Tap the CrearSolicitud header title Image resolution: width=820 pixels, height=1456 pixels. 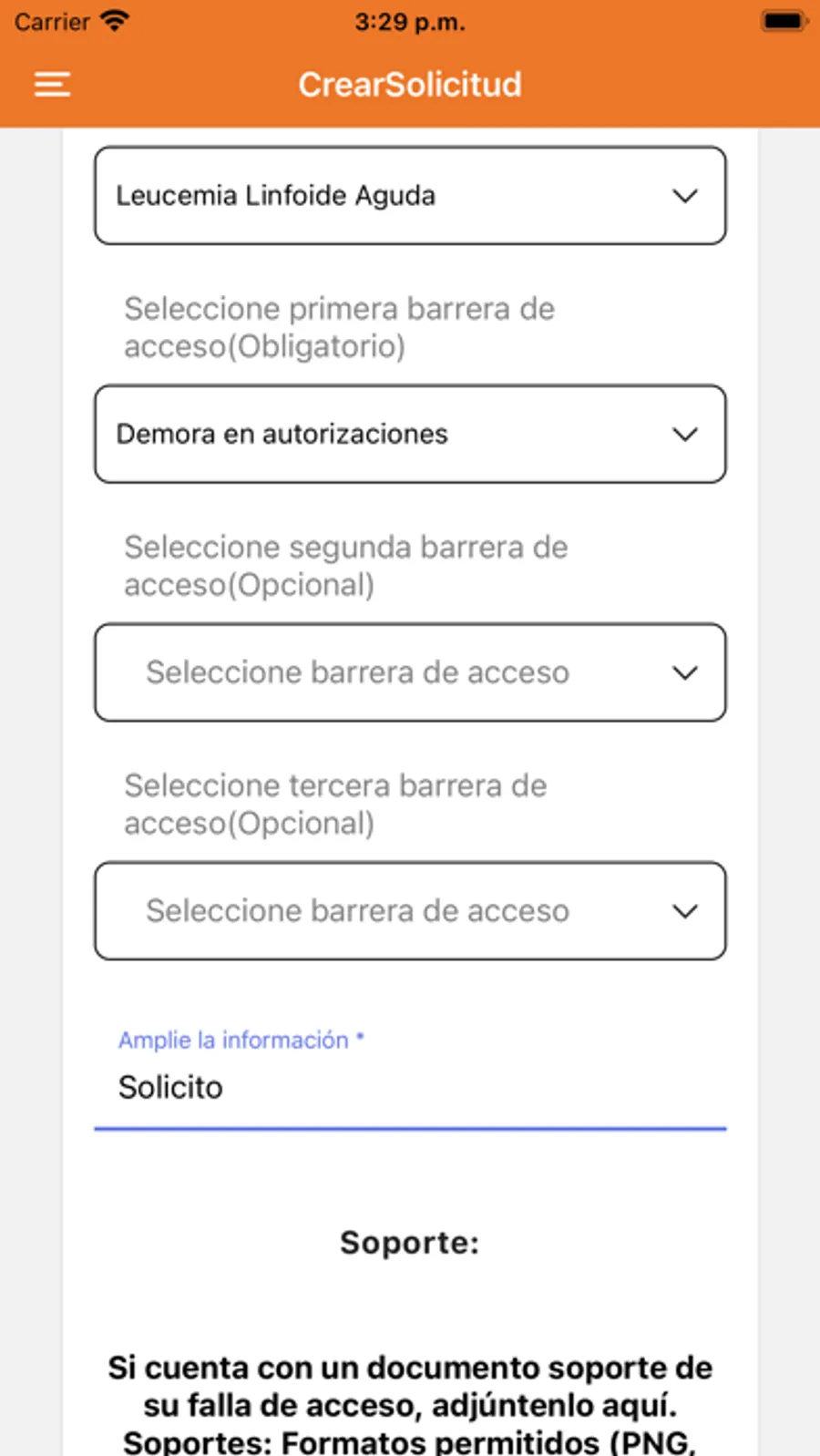pos(410,85)
